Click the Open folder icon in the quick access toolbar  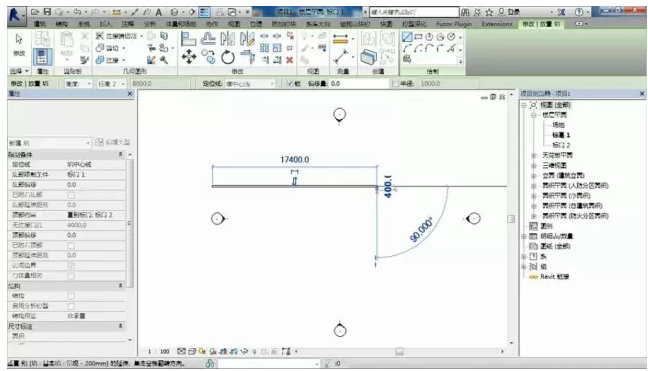coord(36,12)
